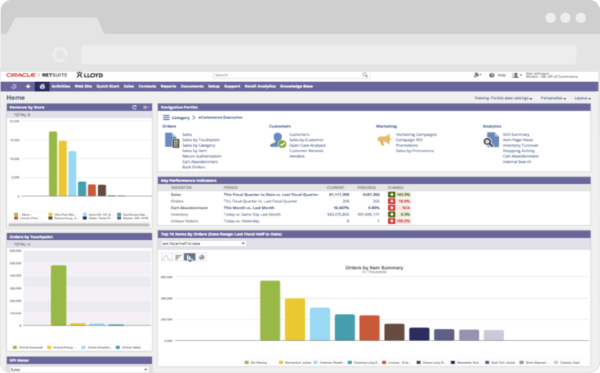The height and width of the screenshot is (373, 600).
Task: Open the Personalize dropdown
Action: point(553,98)
